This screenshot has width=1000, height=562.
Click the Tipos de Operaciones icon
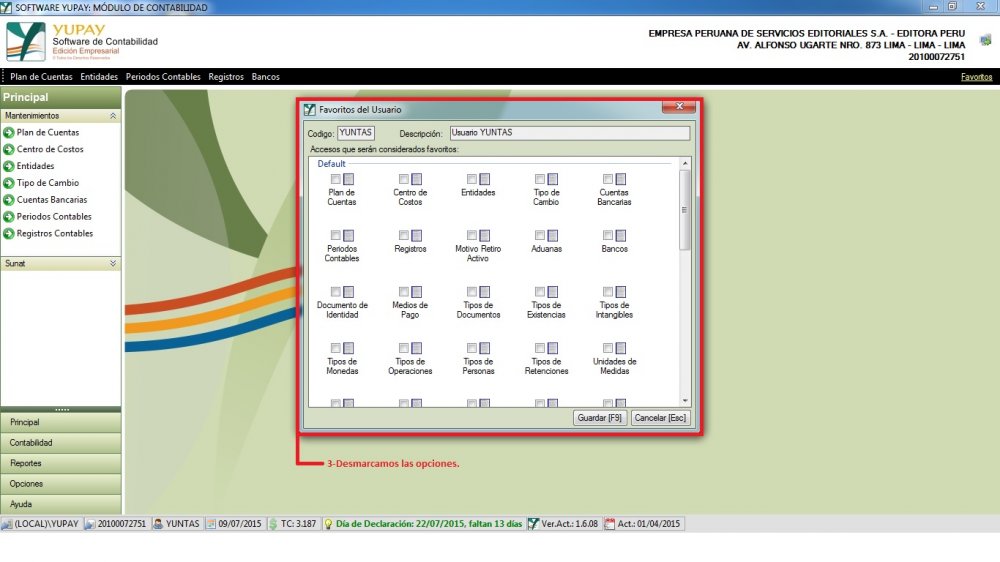416,348
